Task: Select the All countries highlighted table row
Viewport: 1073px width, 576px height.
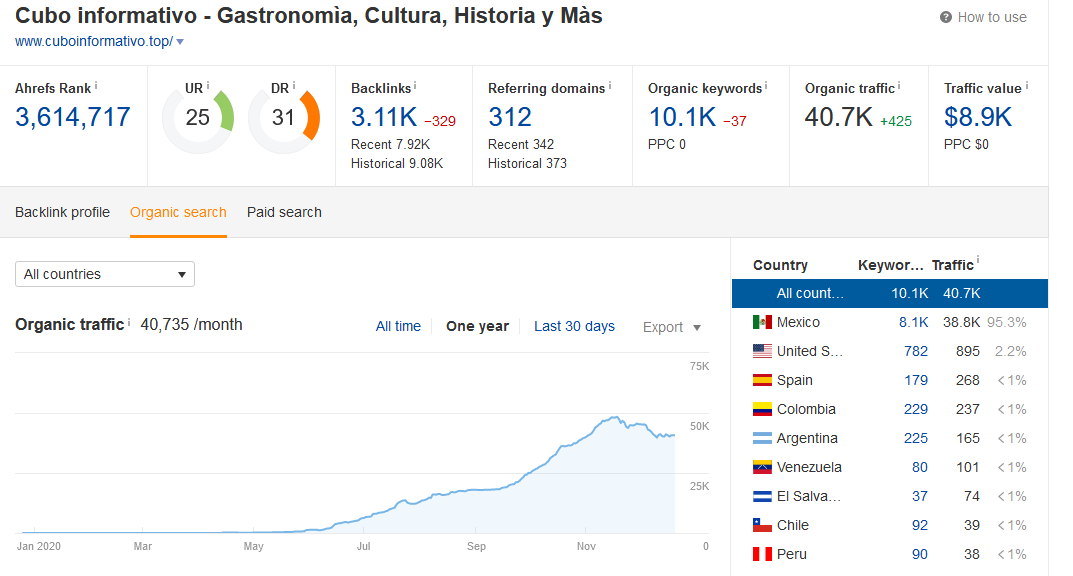Action: (889, 293)
